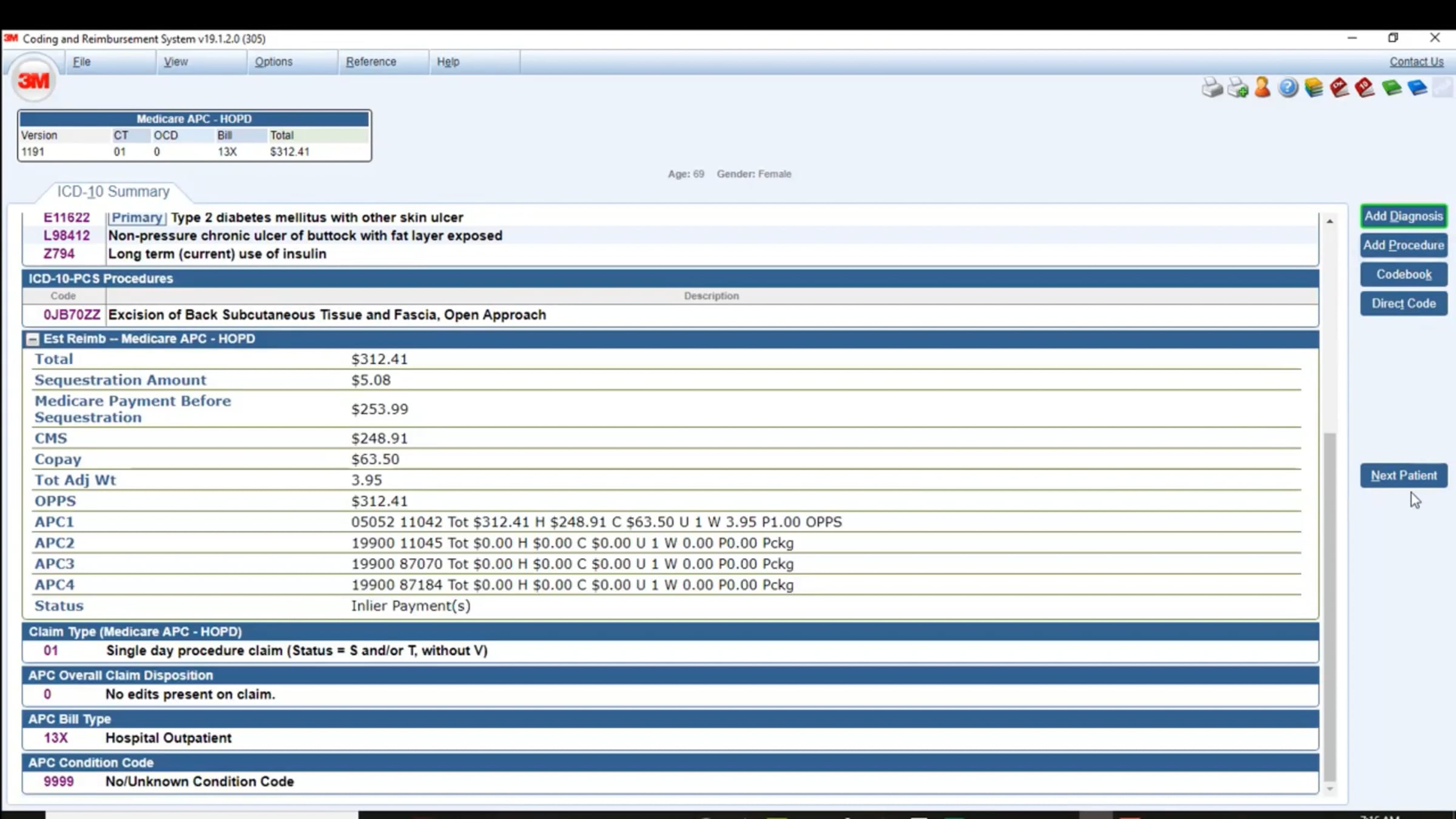This screenshot has width=1456, height=819.
Task: Click APC bill type code 13X
Action: coord(55,738)
